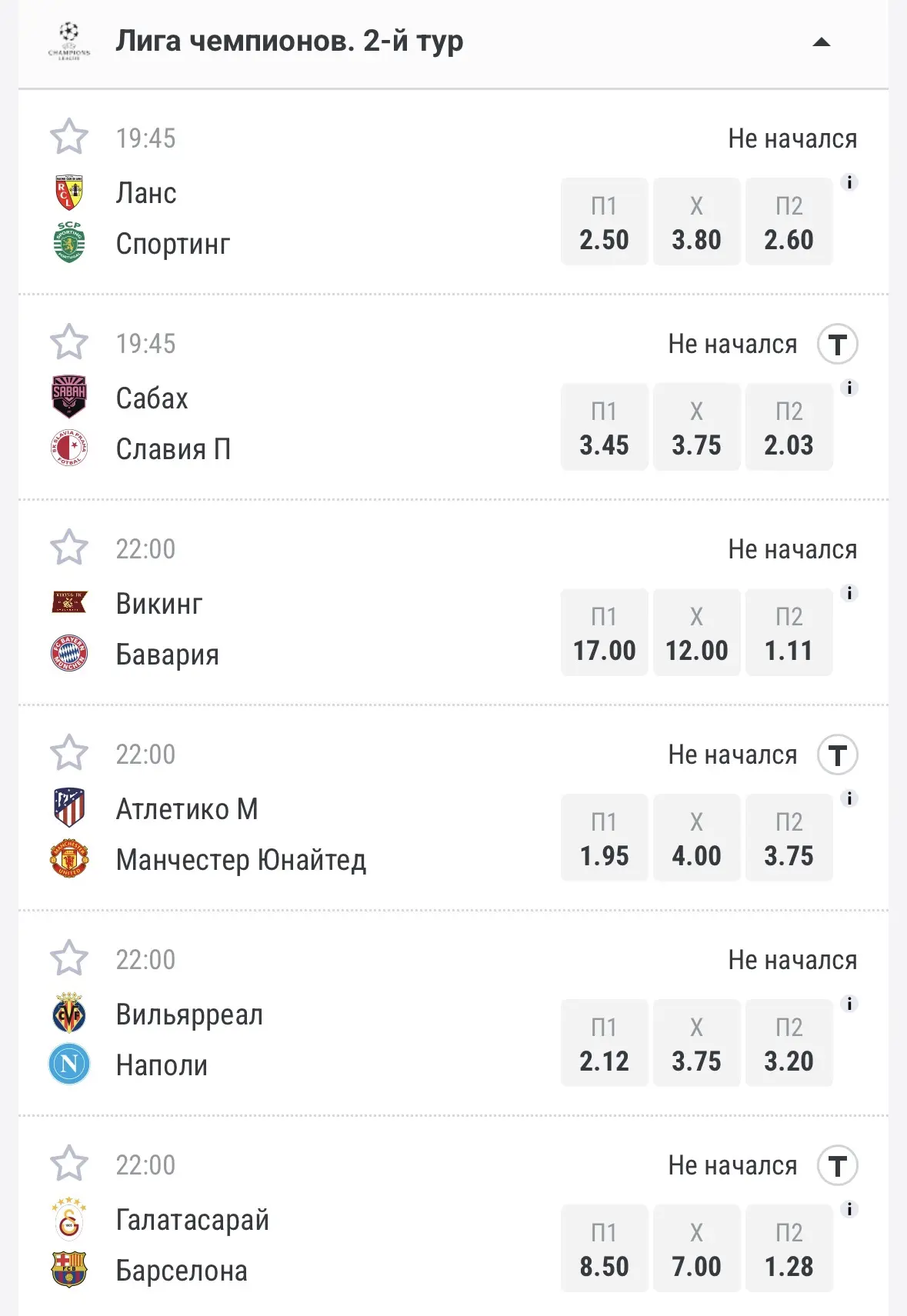Select П2 odds 3.20 for Наполи

pos(789,1043)
